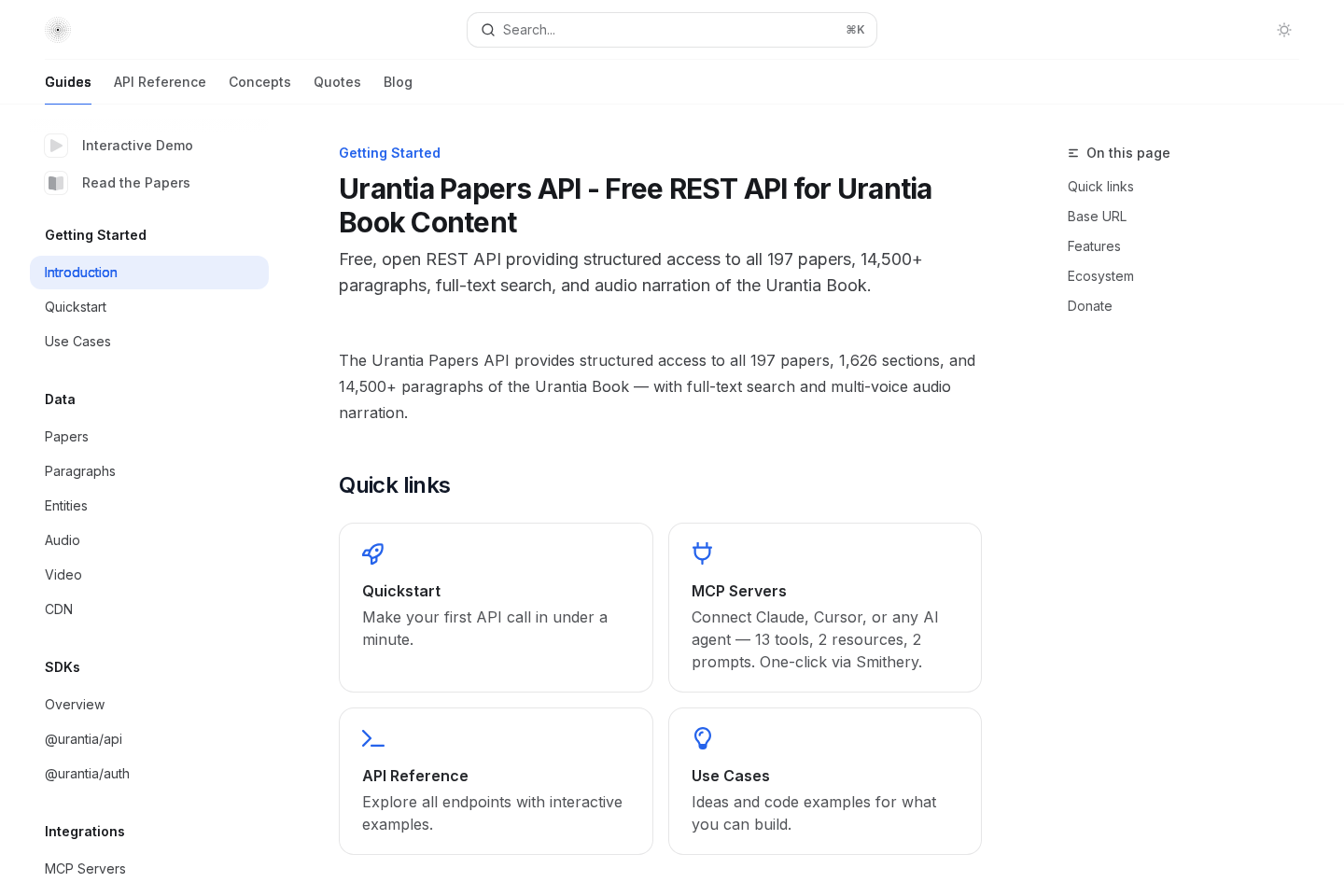This screenshot has height=896, width=1344.
Task: Open the Quotes tab
Action: (x=337, y=82)
